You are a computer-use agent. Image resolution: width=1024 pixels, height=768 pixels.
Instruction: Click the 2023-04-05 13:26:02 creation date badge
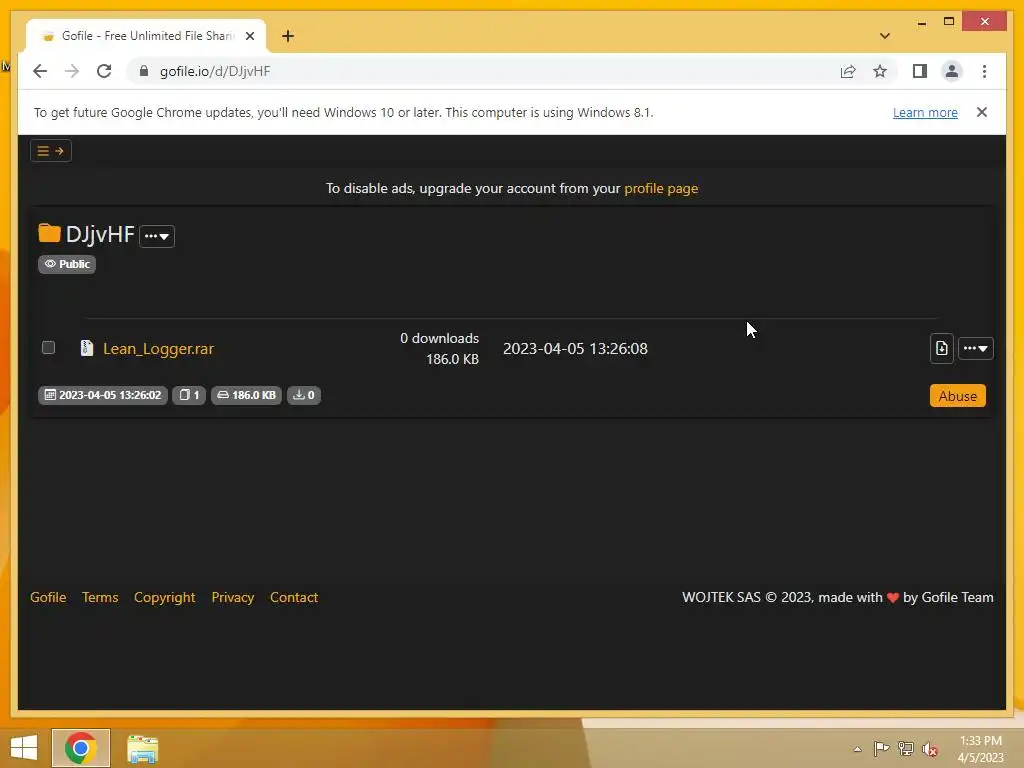pos(103,395)
